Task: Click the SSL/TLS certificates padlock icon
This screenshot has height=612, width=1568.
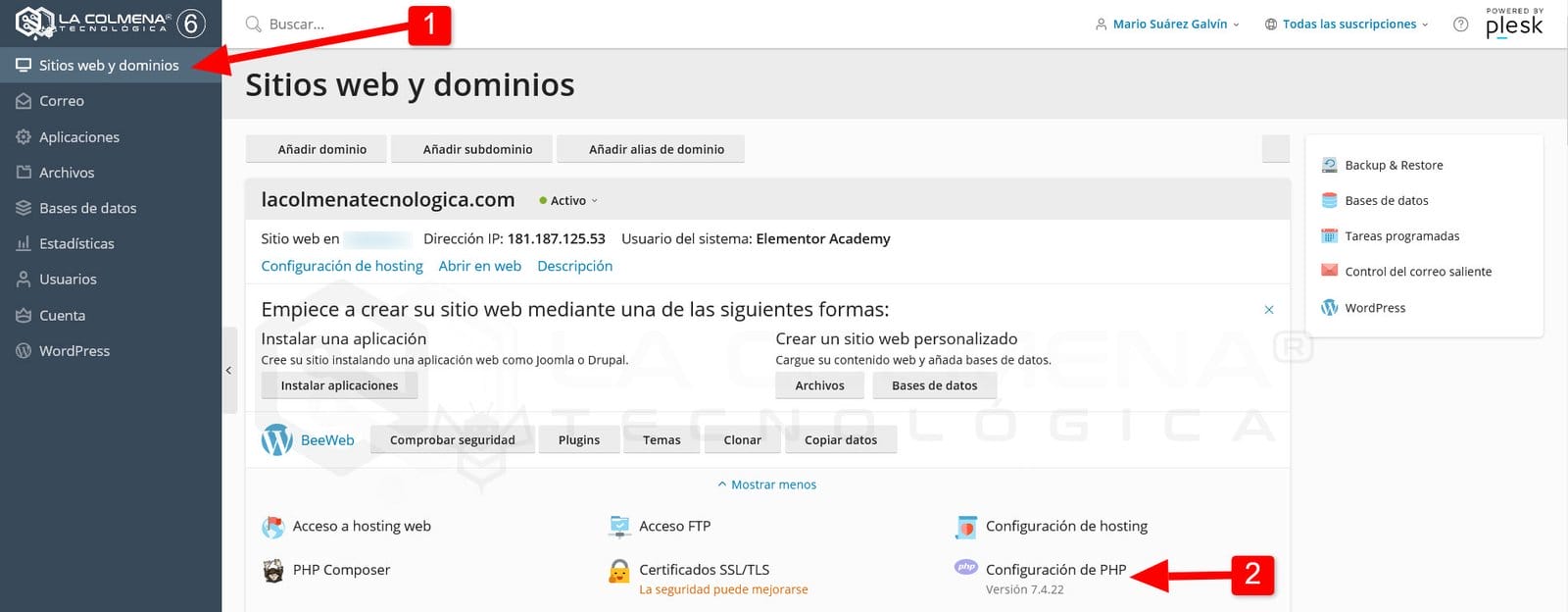Action: 619,571
